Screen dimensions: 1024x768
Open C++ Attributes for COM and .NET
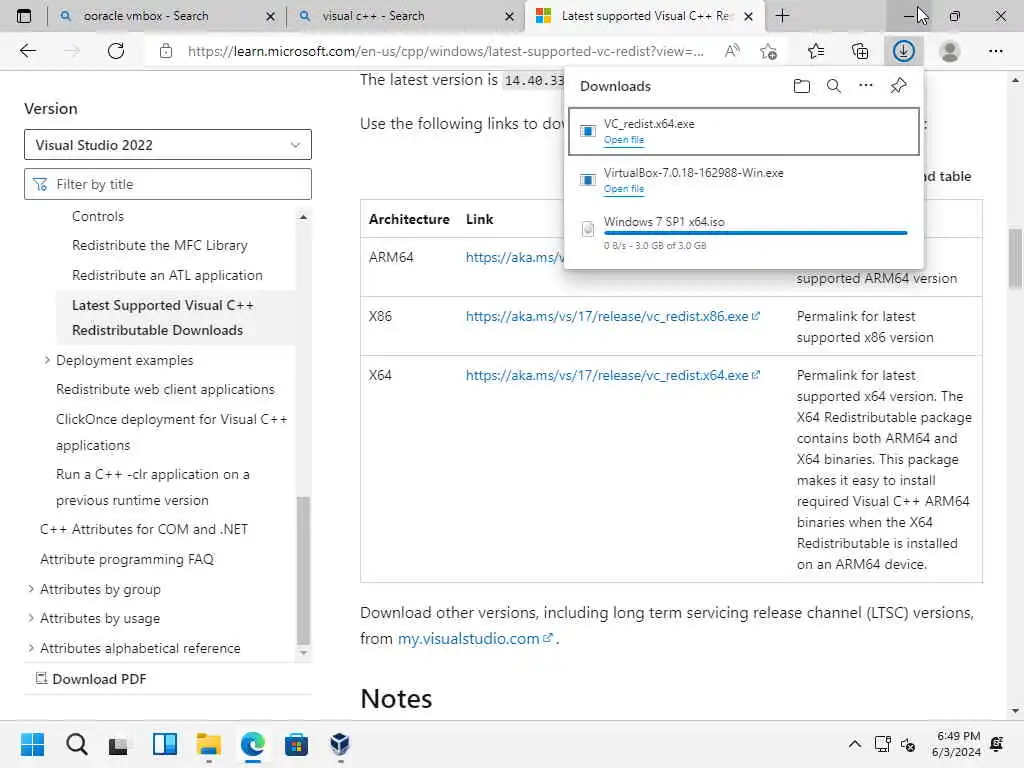(144, 529)
